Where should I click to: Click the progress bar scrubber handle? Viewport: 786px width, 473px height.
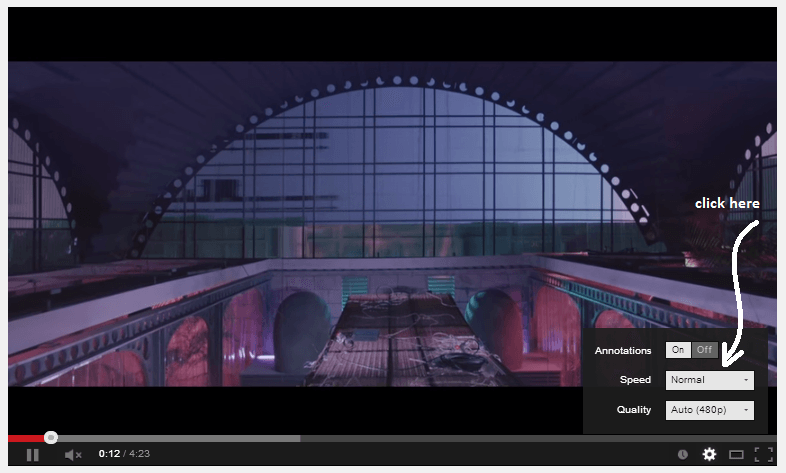[51, 437]
